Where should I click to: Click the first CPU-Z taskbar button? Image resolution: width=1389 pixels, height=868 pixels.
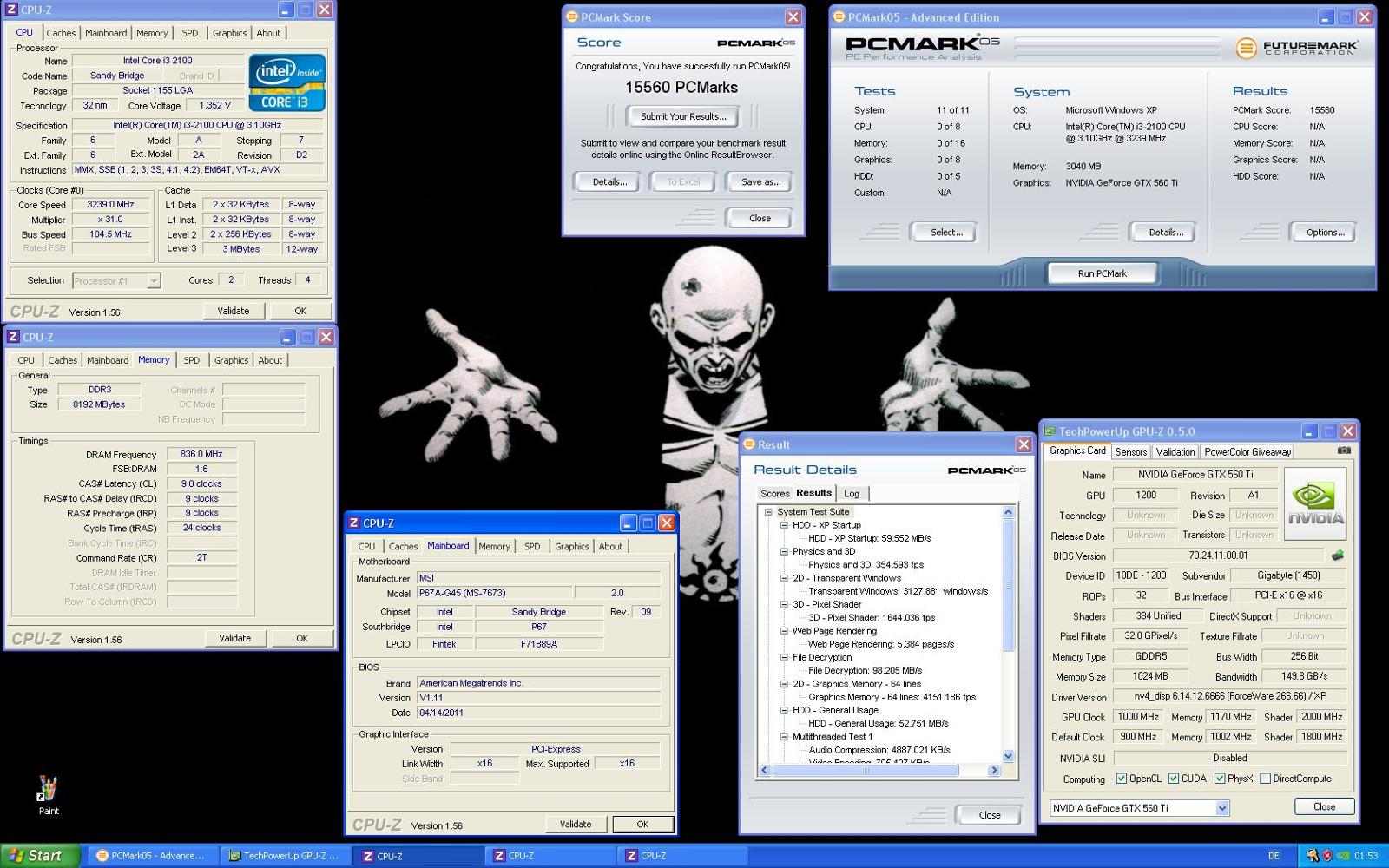click(x=419, y=856)
